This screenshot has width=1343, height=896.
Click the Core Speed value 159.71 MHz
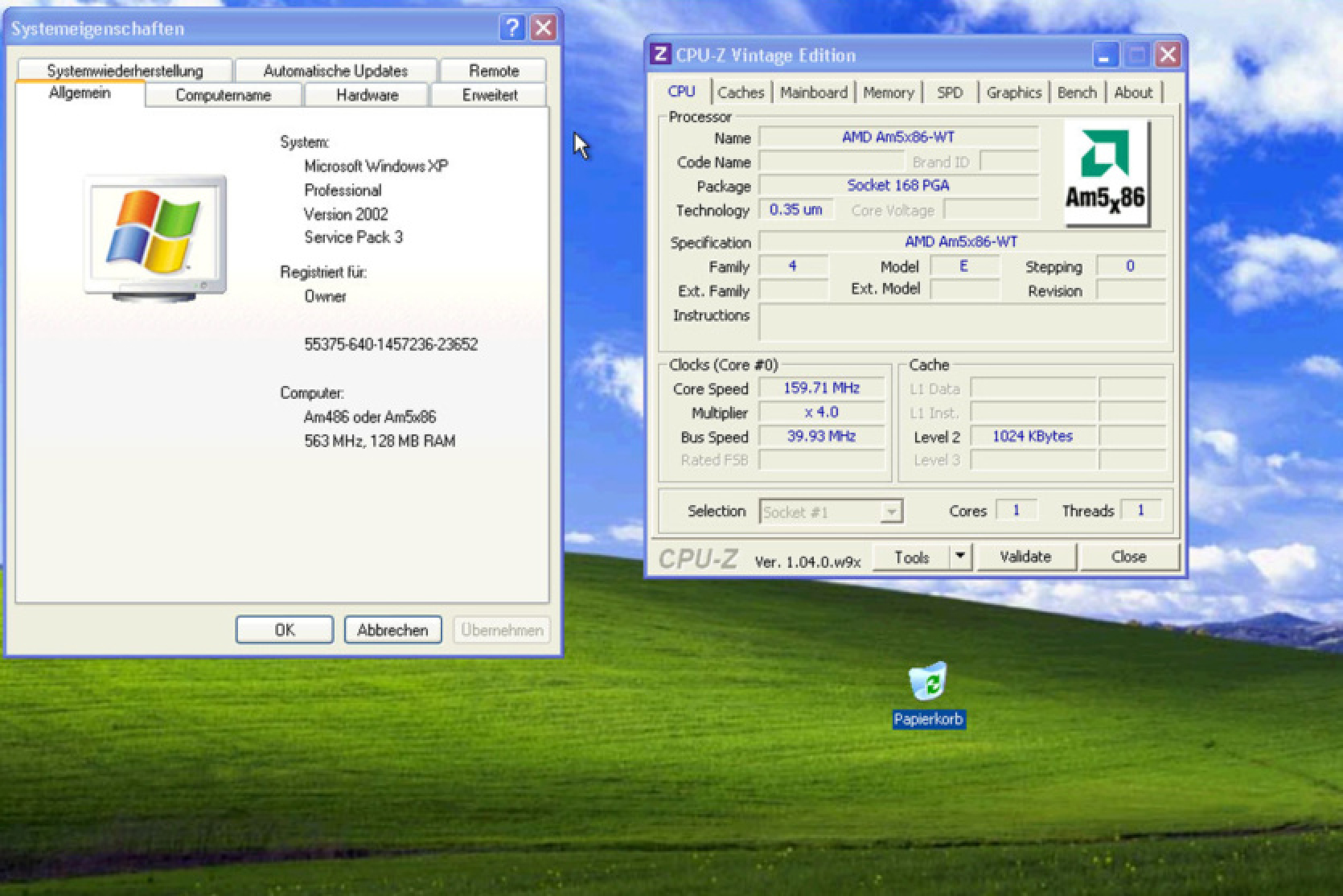tap(822, 388)
